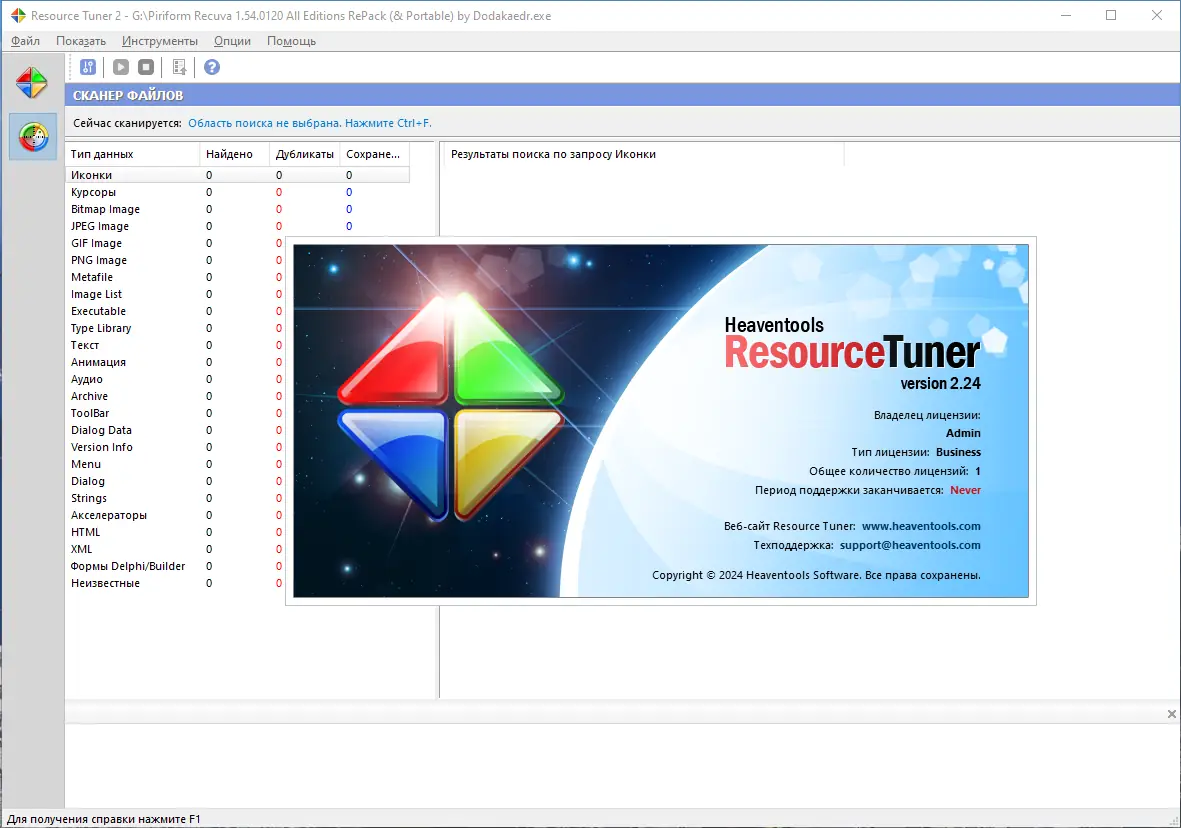The width and height of the screenshot is (1181, 828).
Task: Select the Archive row
Action: coord(175,396)
